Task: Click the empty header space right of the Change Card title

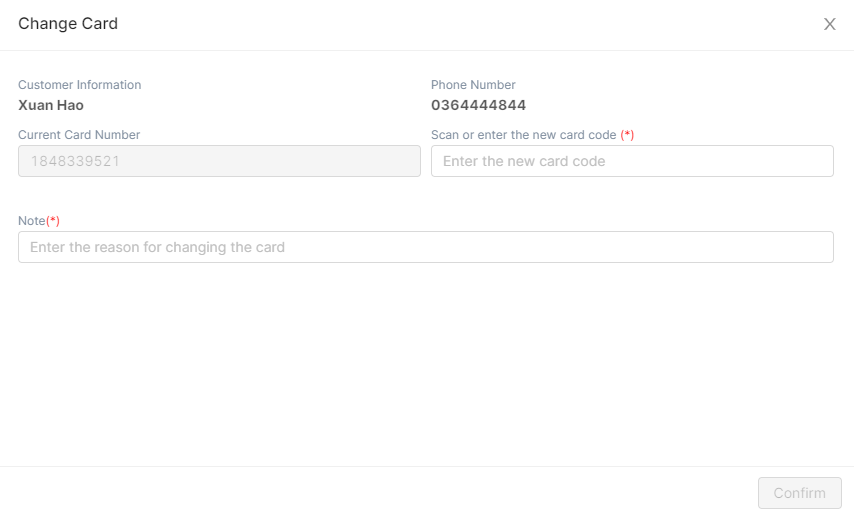Action: (450, 24)
